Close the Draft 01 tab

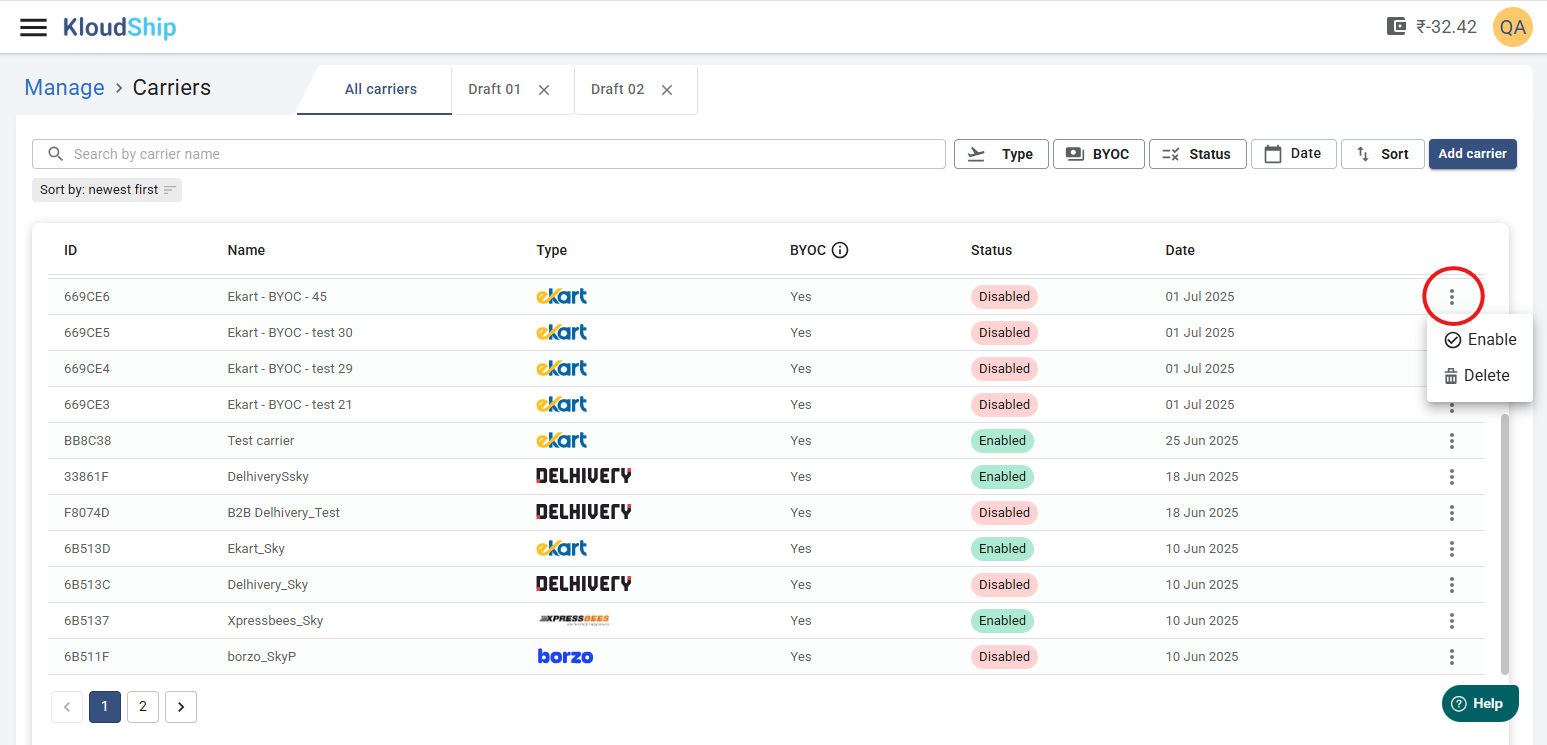[x=544, y=90]
